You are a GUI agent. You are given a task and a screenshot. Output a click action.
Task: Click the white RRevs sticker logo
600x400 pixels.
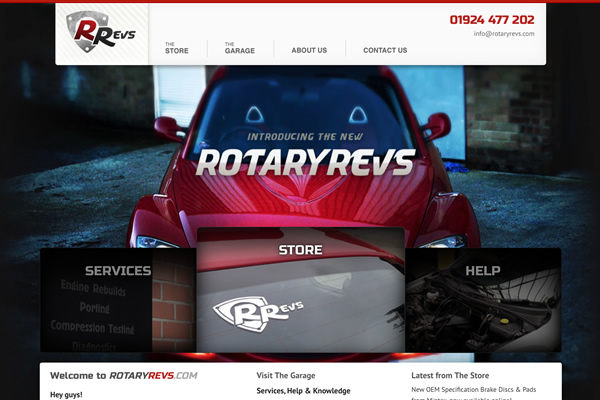click(258, 313)
